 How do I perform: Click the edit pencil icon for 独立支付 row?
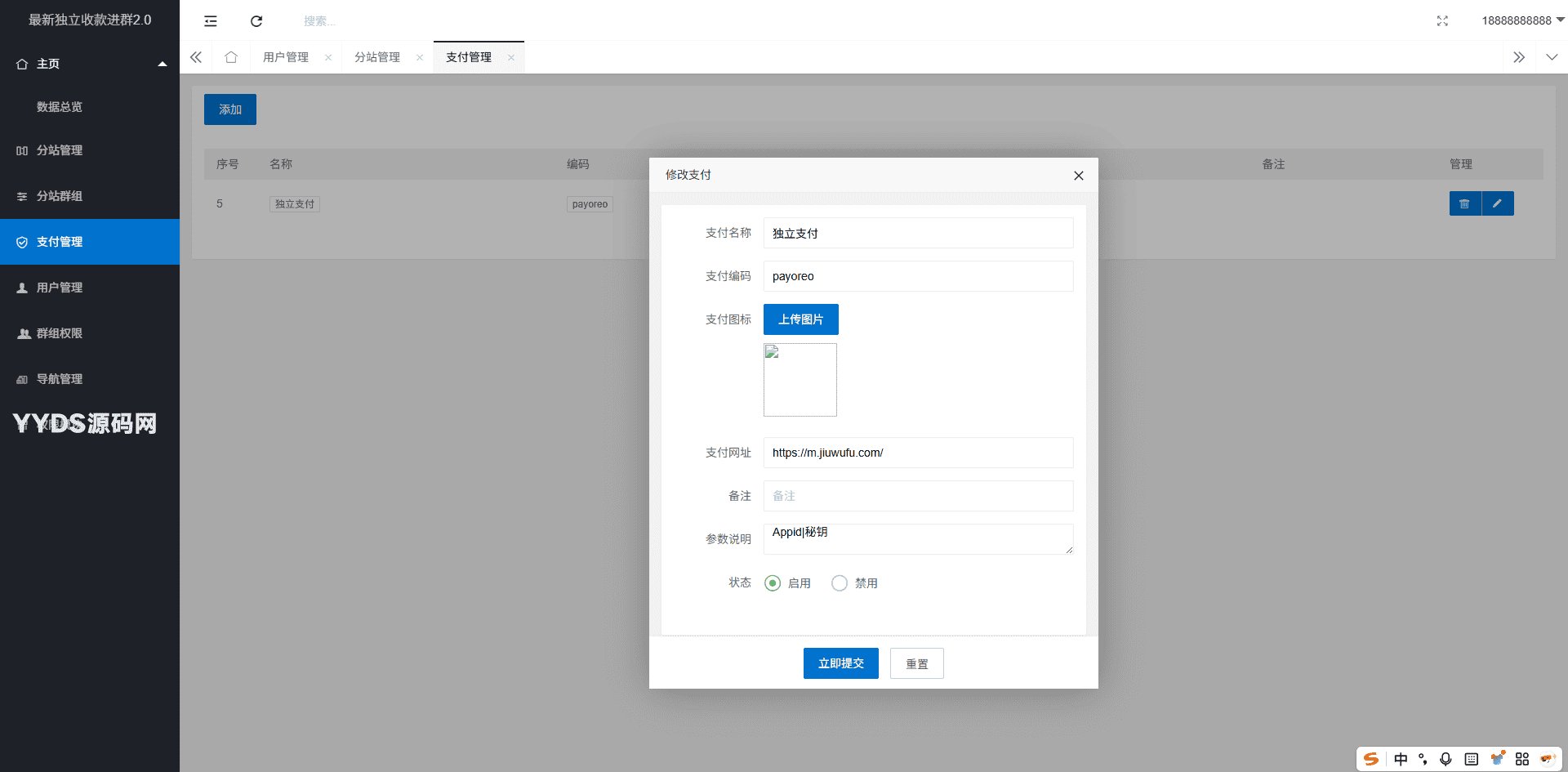pos(1498,203)
